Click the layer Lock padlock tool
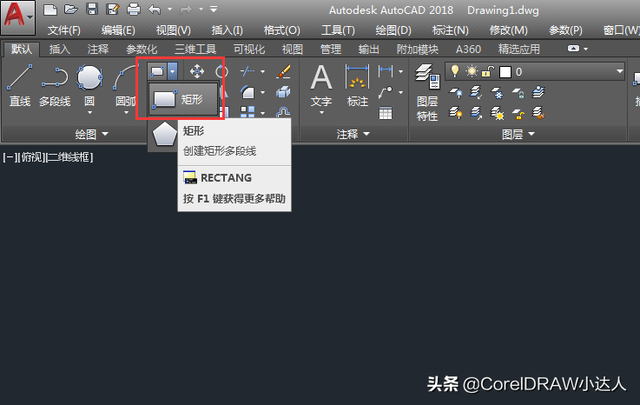This screenshot has height=405, width=640. pos(518,93)
